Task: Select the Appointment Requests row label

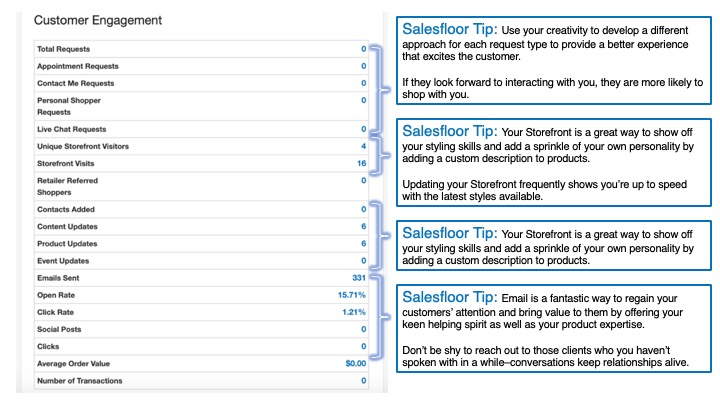Action: click(x=77, y=66)
